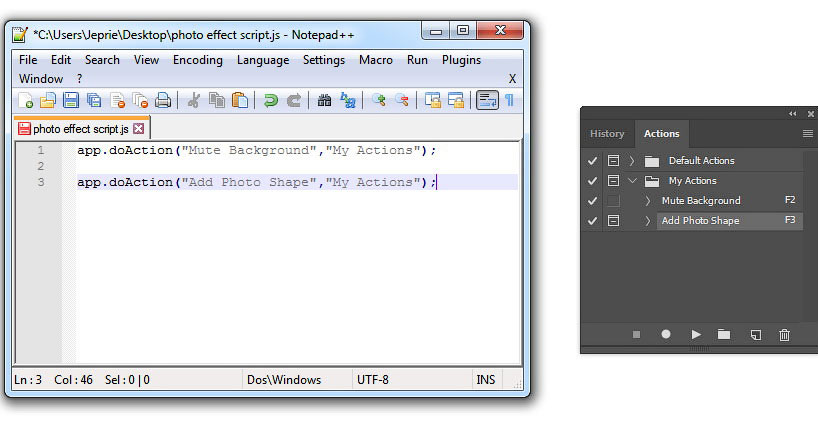The image size is (818, 430).
Task: Click the Save All toolbar icon
Action: (94, 100)
